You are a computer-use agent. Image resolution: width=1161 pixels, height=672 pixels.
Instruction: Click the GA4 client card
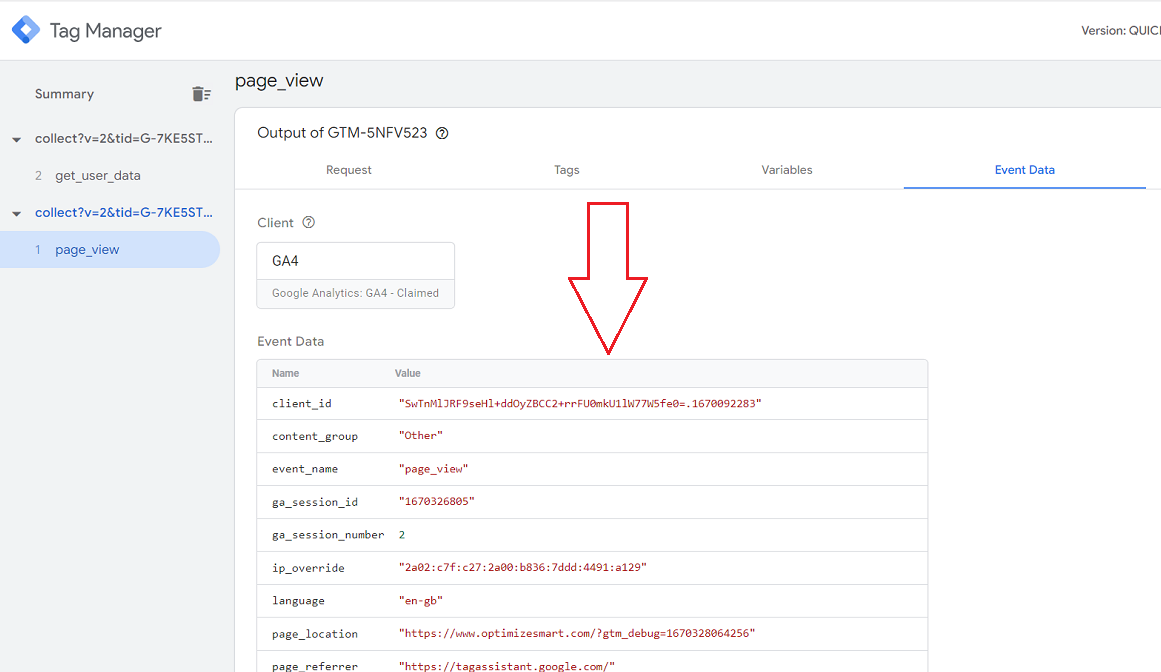coord(355,275)
